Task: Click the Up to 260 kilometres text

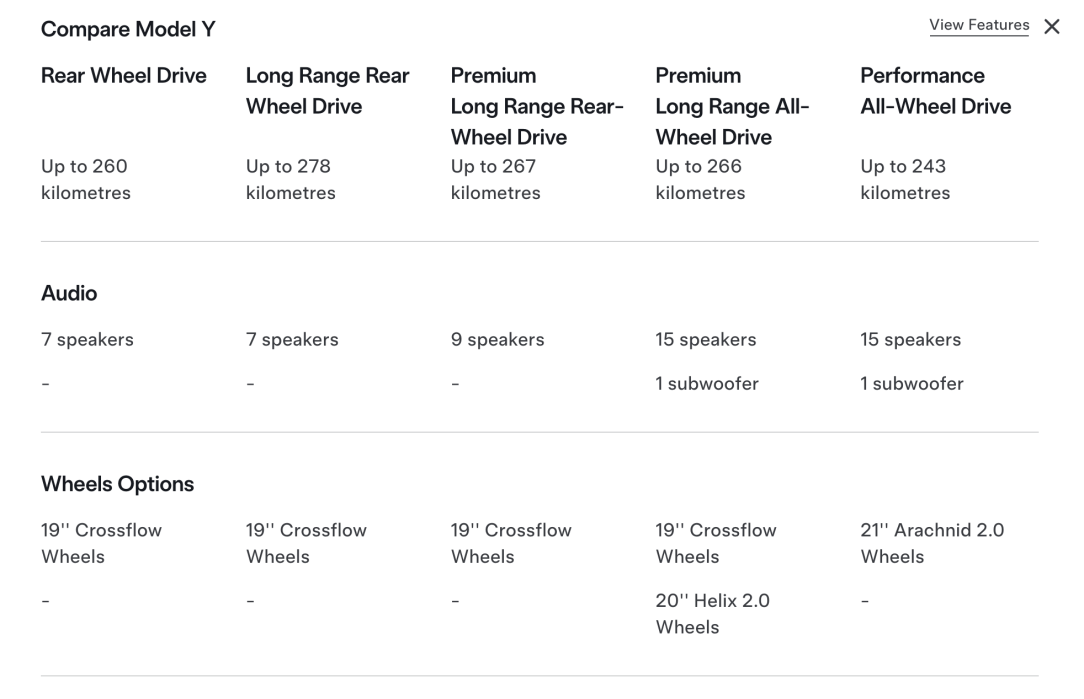Action: pos(86,179)
